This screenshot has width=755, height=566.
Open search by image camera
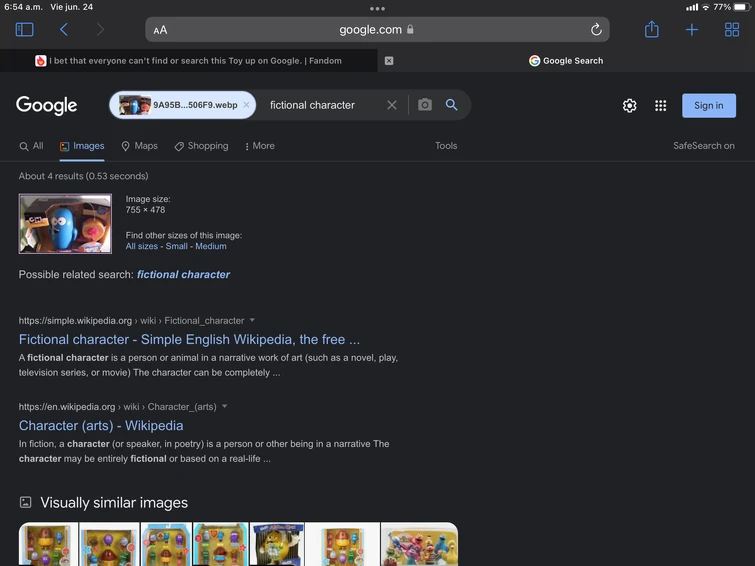coord(425,105)
